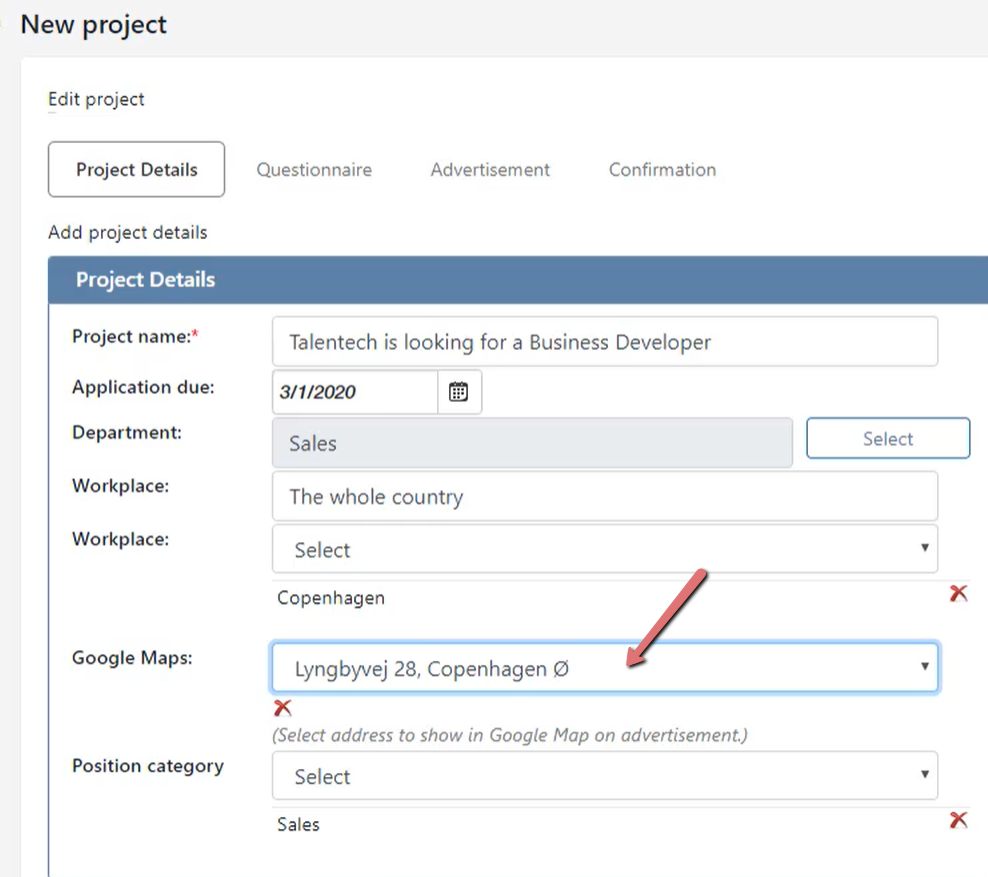This screenshot has height=877, width=988.
Task: Clear the selected Google Maps address
Action: click(x=283, y=708)
